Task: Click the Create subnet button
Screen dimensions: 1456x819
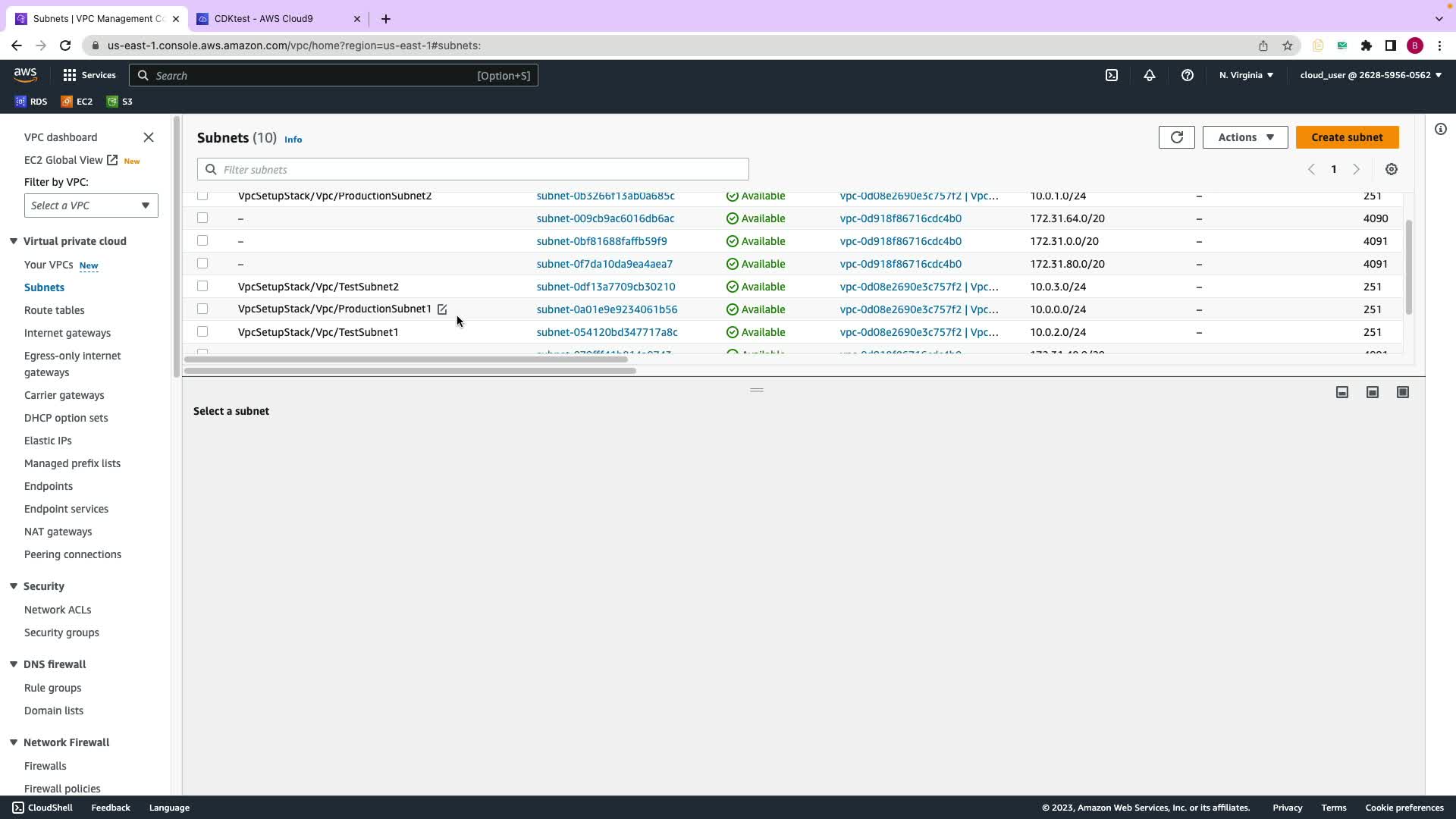Action: (x=1347, y=137)
